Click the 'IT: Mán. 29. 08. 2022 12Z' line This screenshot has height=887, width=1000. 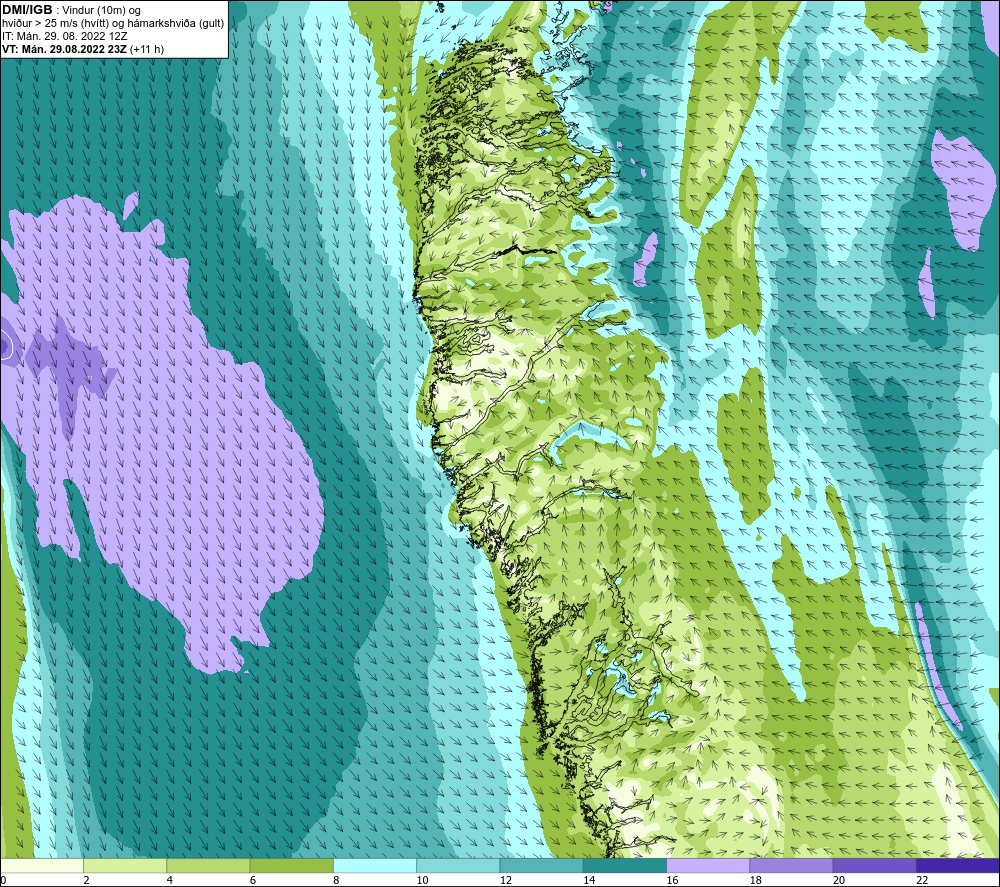coord(64,36)
